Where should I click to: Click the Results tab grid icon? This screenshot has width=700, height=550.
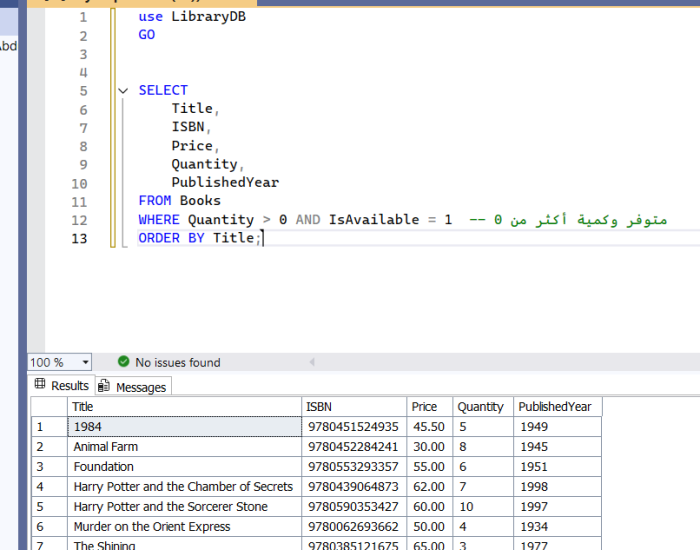coord(40,385)
